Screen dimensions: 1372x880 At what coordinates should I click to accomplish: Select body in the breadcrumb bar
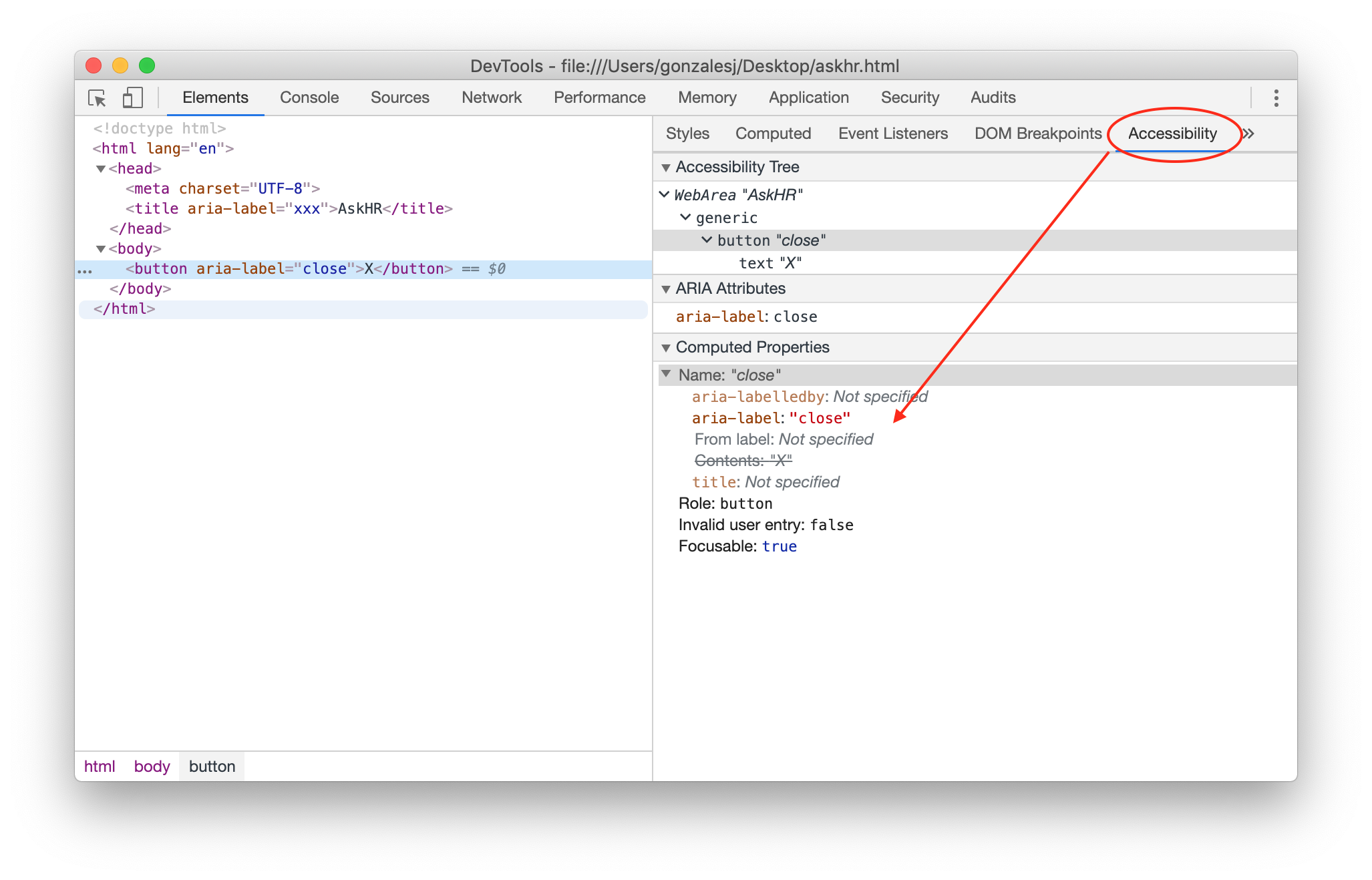152,766
